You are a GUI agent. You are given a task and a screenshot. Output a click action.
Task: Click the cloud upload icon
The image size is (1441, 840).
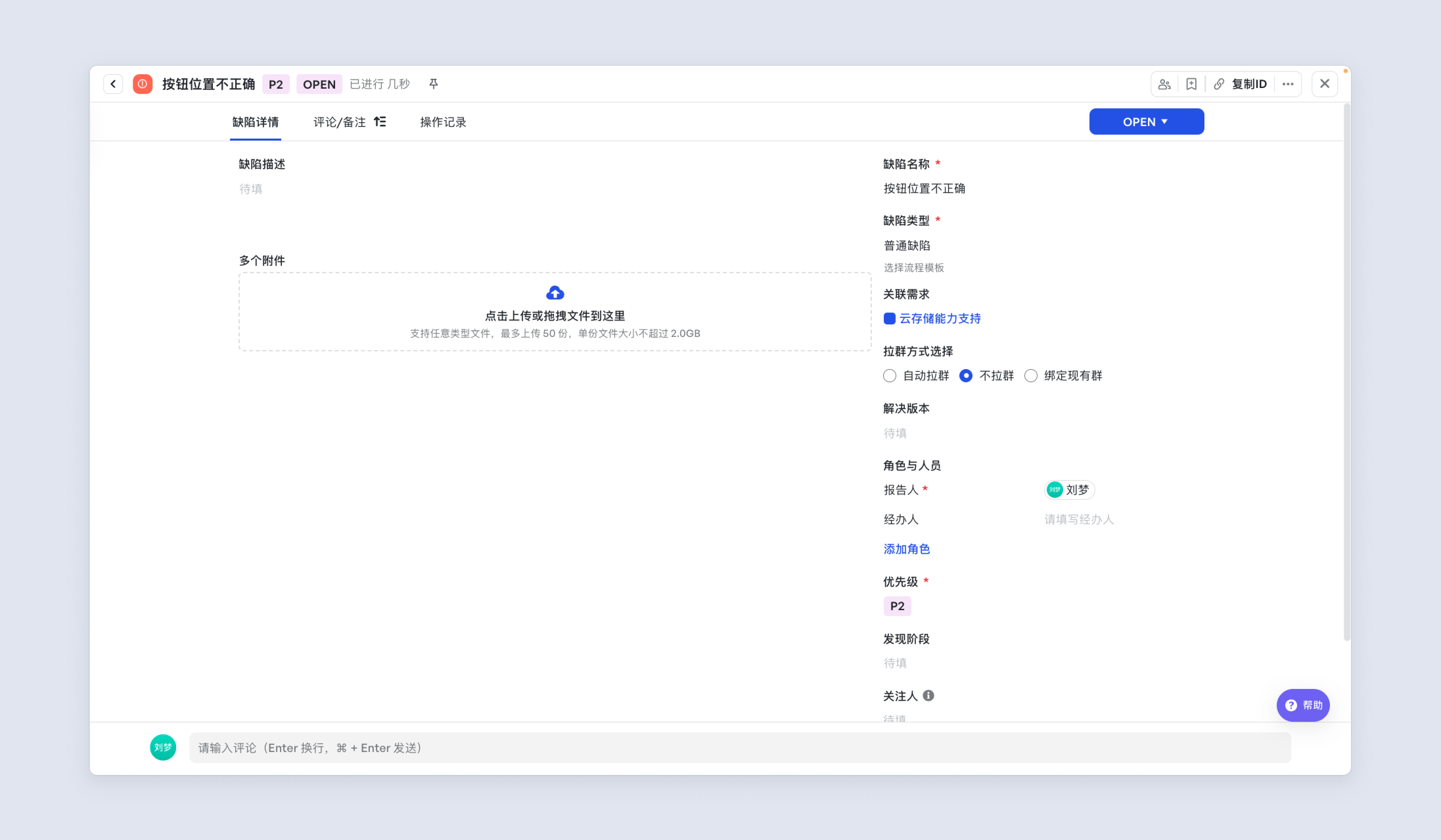pyautogui.click(x=555, y=293)
